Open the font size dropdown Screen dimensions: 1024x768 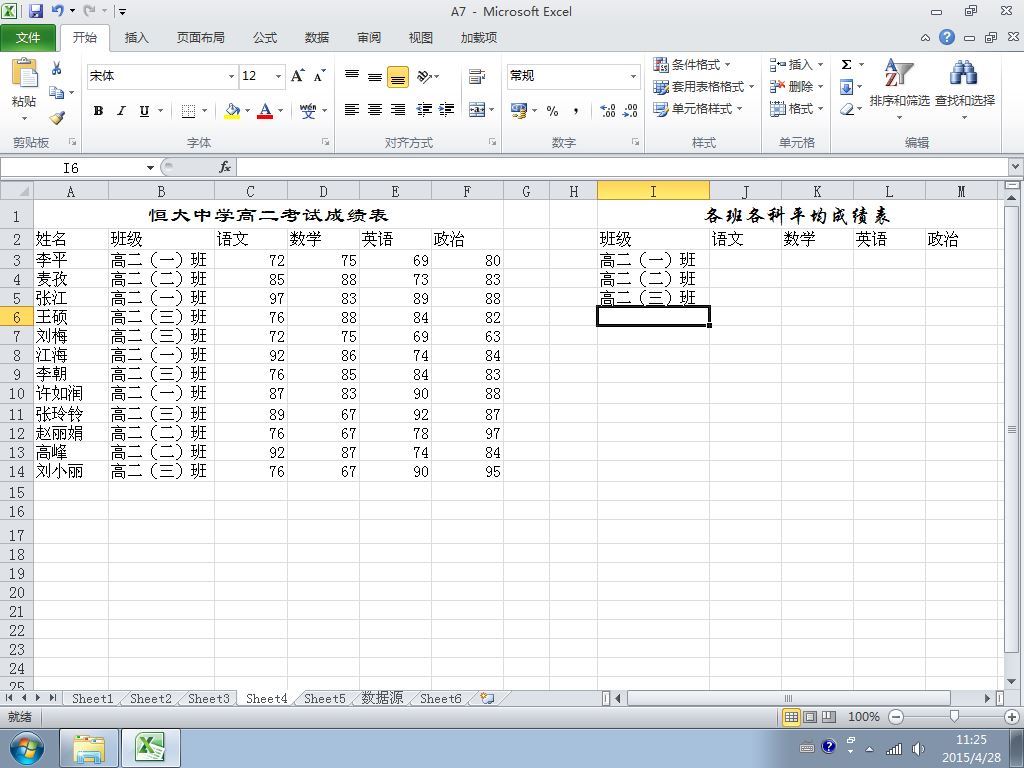278,76
